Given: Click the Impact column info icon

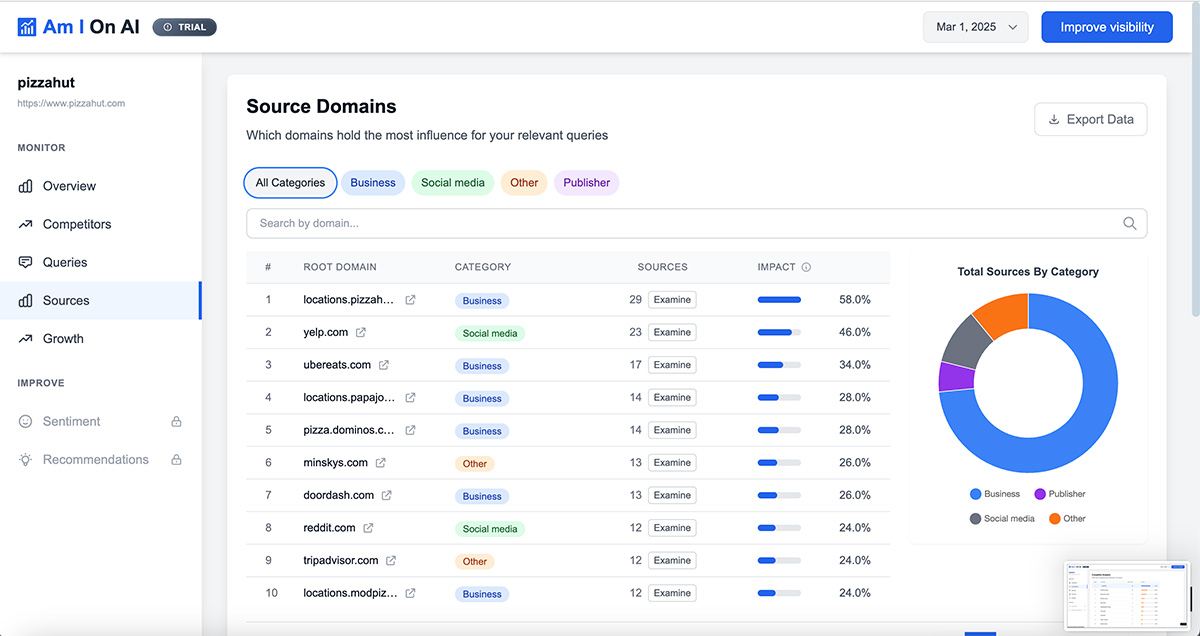Looking at the screenshot, I should 806,267.
